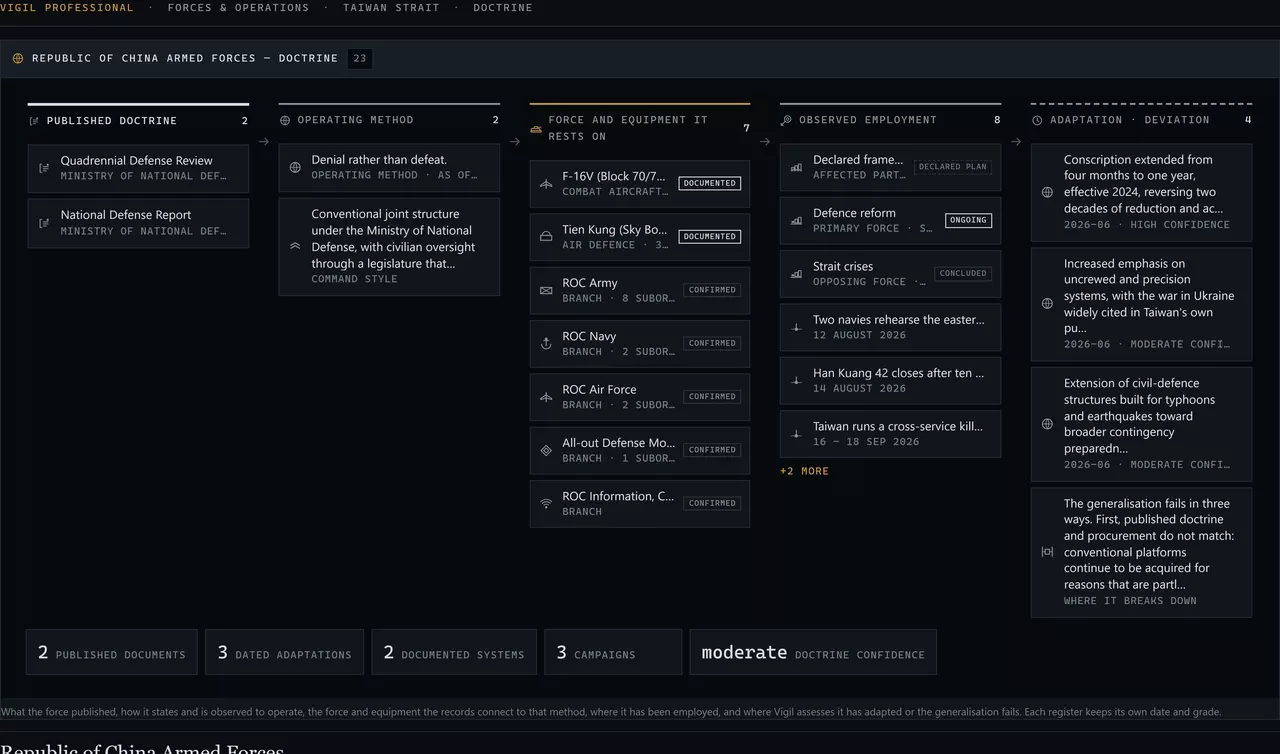Click the bar chart icon beside Defence reform
This screenshot has width=1280, height=754.
pos(797,220)
